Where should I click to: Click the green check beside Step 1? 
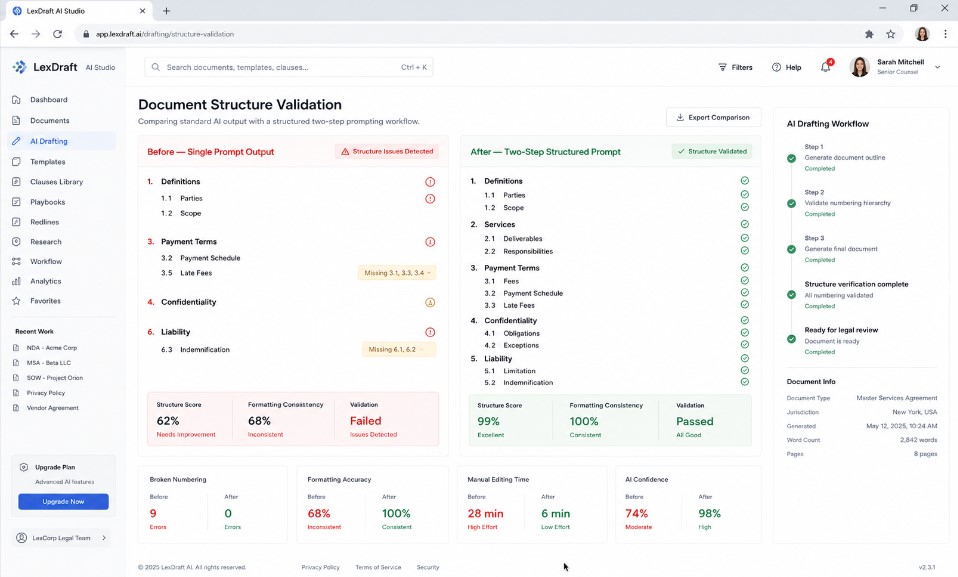(x=791, y=158)
